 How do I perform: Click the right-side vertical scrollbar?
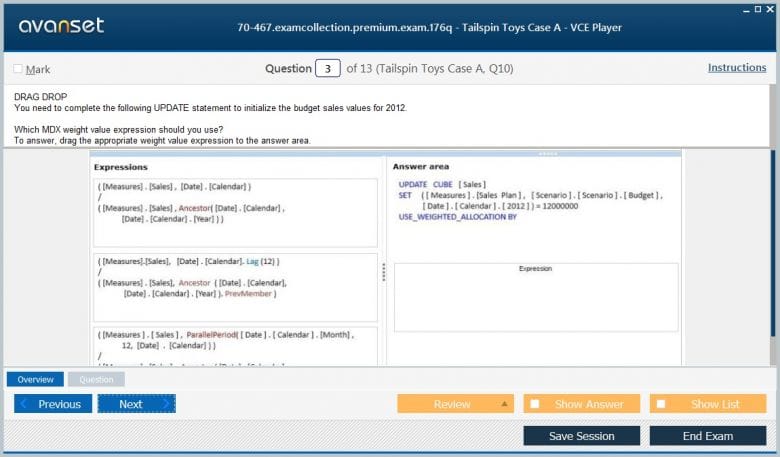(x=773, y=243)
